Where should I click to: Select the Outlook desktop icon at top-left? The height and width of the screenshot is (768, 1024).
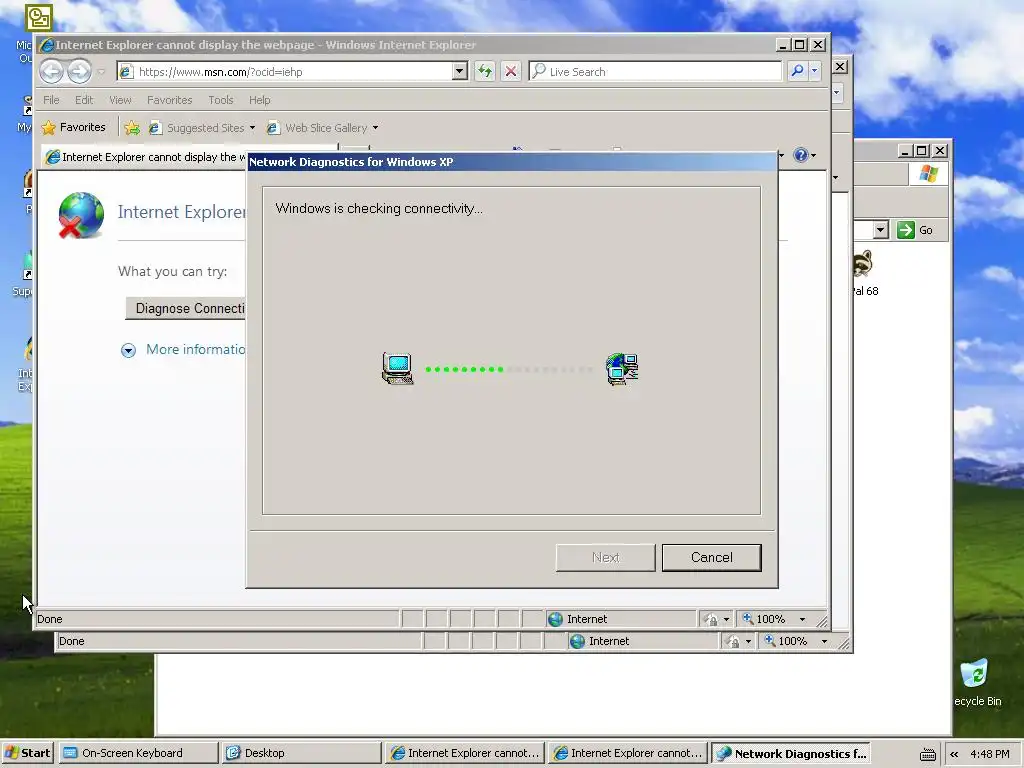click(39, 18)
